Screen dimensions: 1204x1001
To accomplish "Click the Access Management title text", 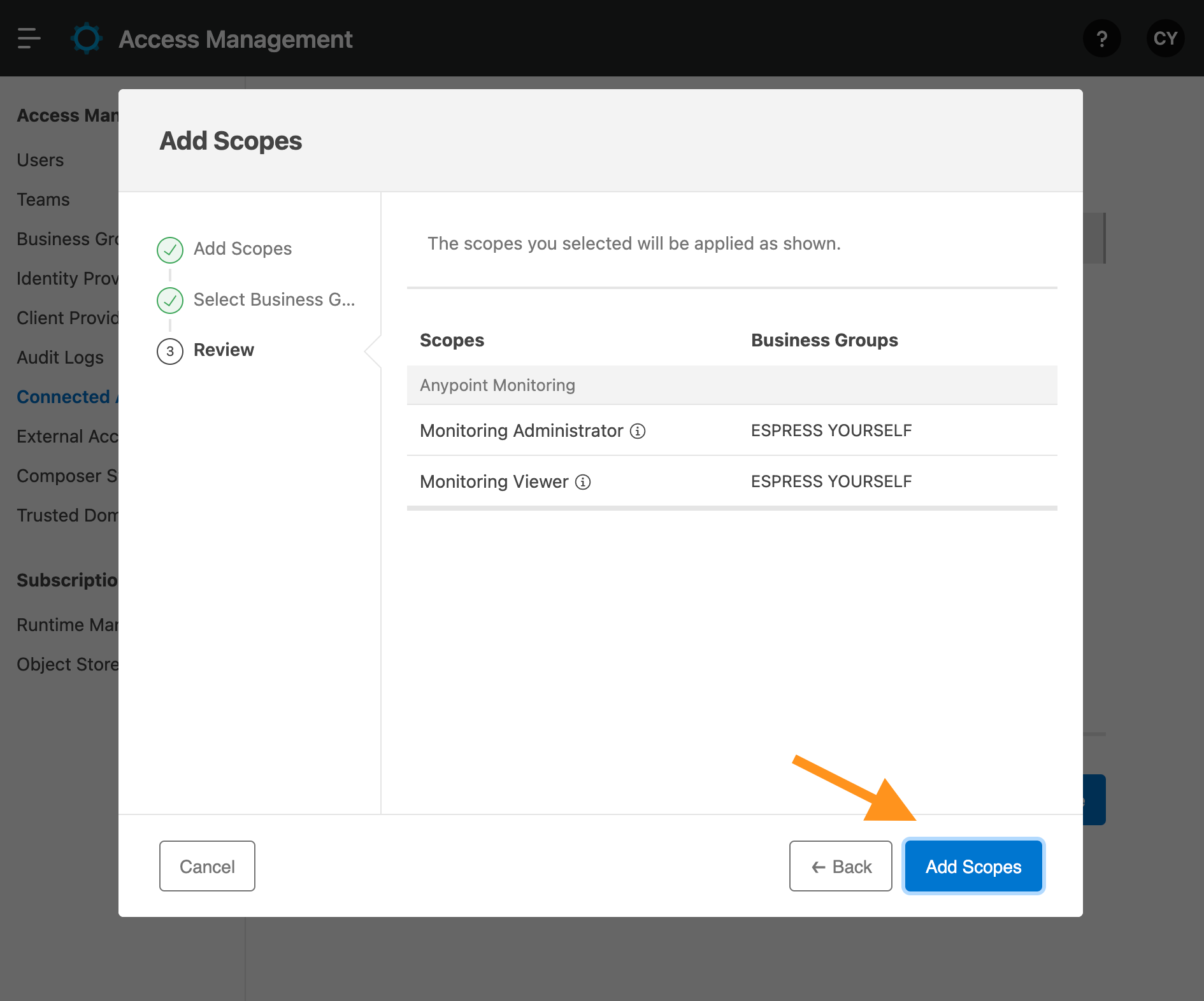I will click(x=236, y=39).
